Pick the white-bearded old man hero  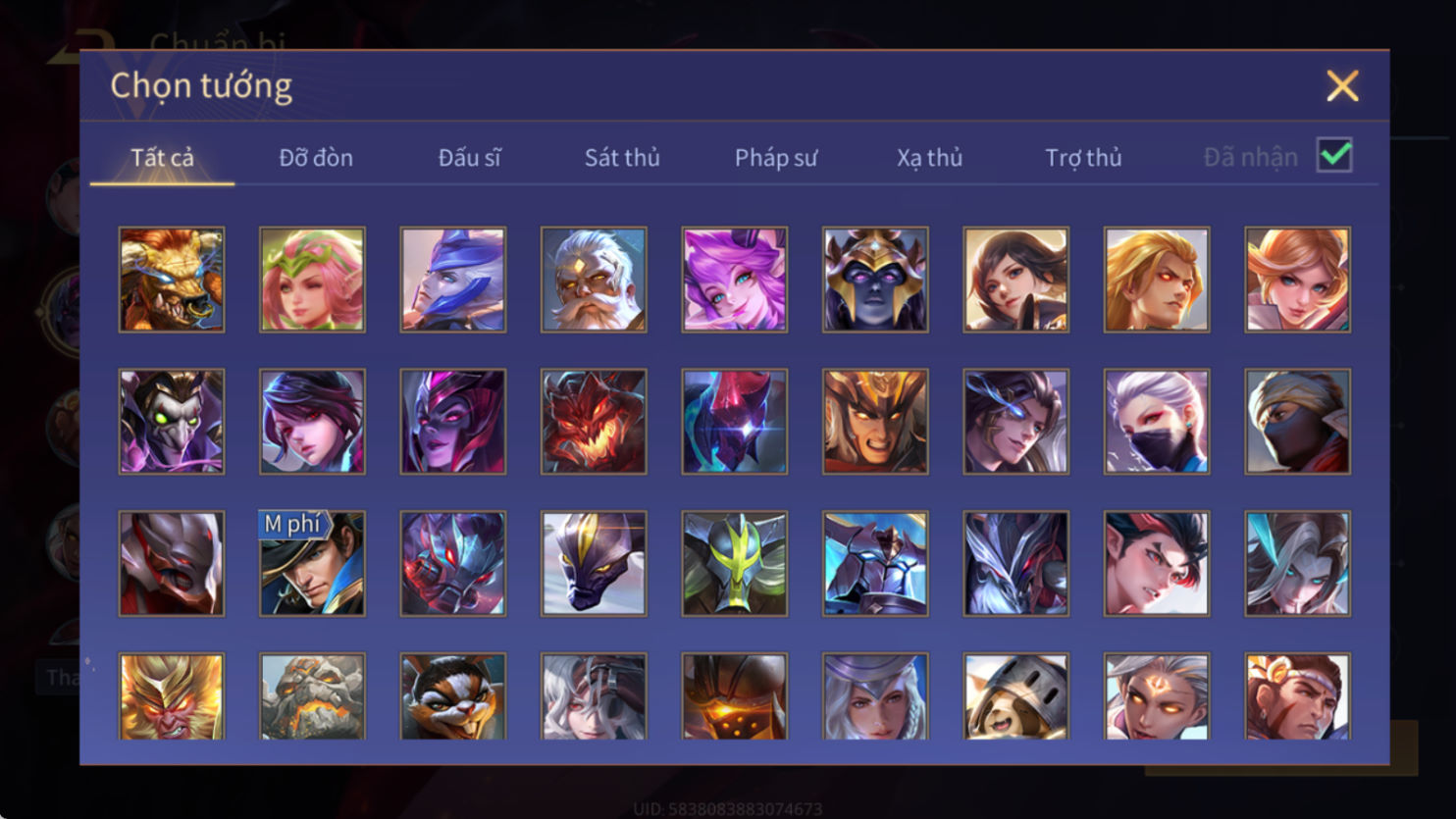pyautogui.click(x=594, y=280)
